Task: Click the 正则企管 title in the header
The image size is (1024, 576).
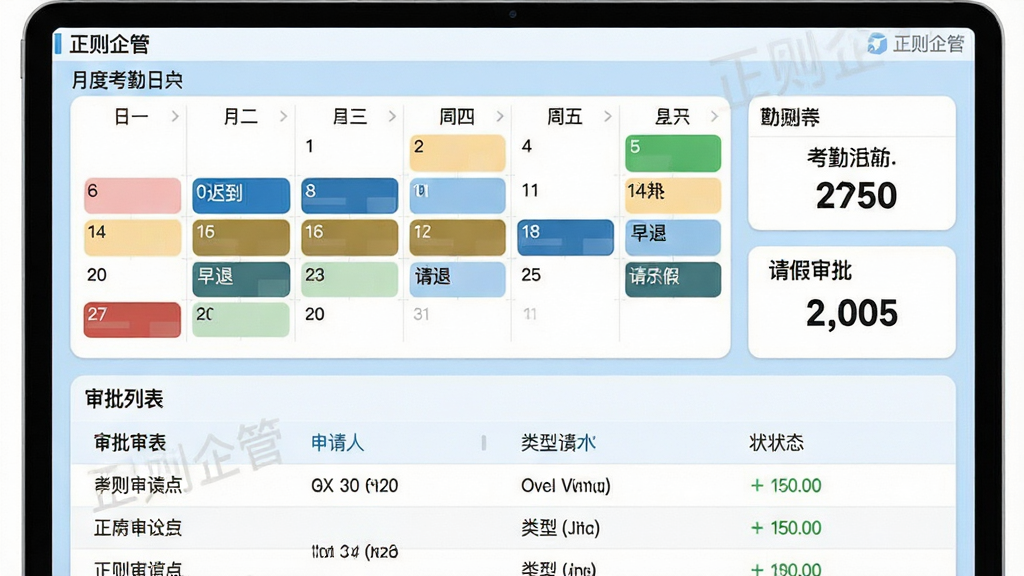Action: [x=110, y=44]
